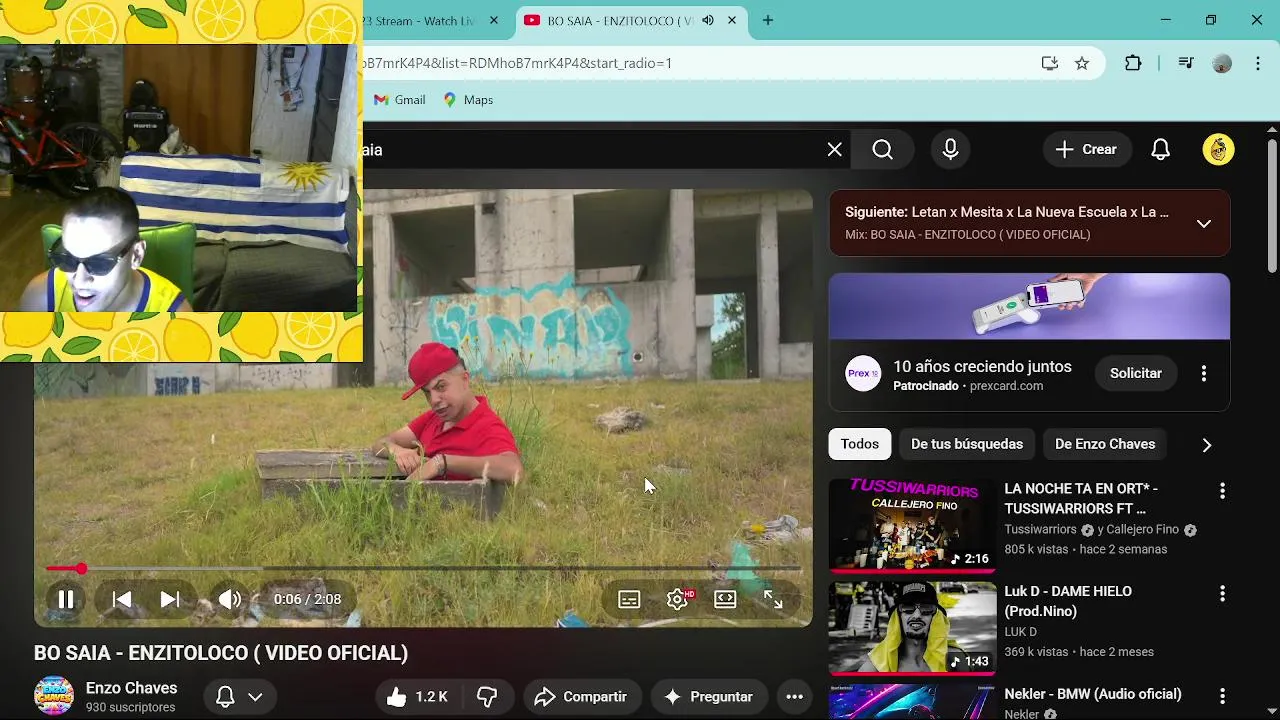Click the Preguntar button
Screen dimensions: 1280x720
(708, 697)
